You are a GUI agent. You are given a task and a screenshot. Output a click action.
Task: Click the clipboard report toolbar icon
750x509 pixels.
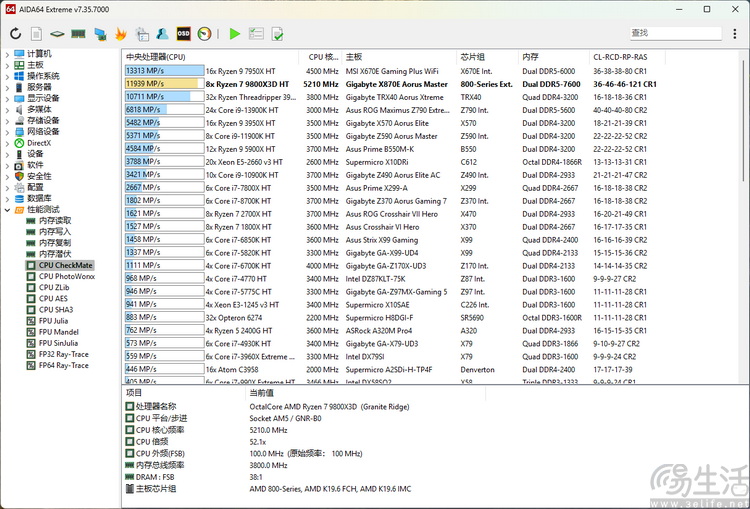pyautogui.click(x=142, y=33)
